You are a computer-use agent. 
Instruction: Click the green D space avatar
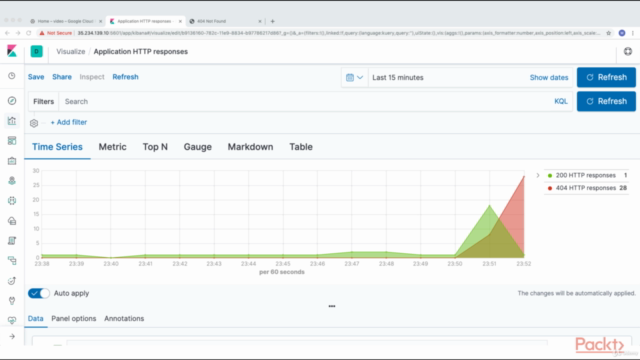[36, 51]
